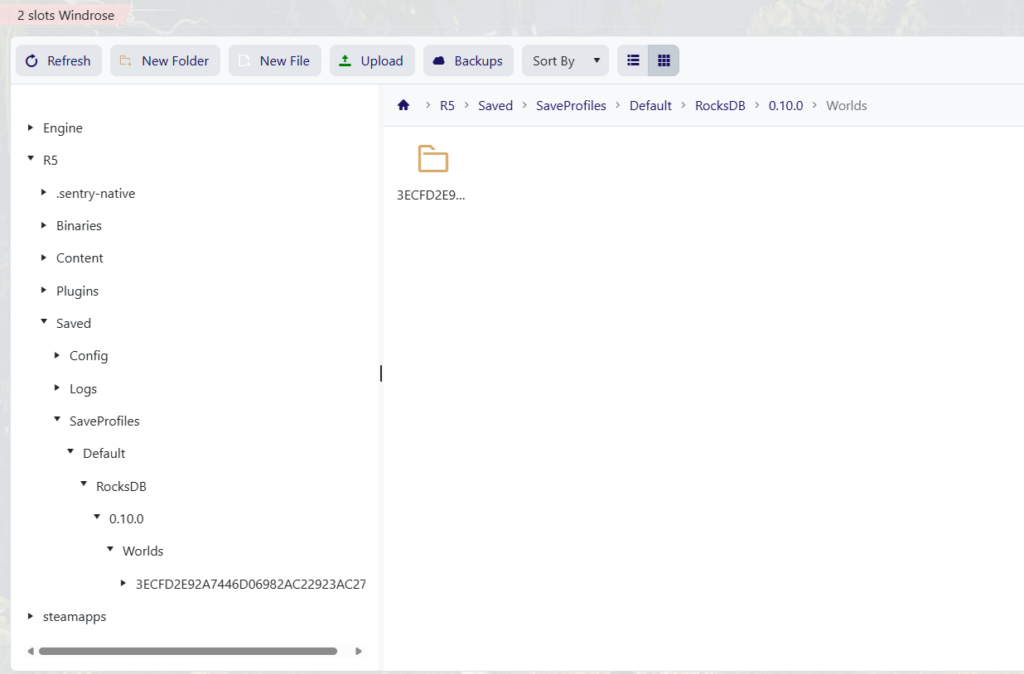
Task: Go to home via breadcrumb icon
Action: tap(404, 105)
